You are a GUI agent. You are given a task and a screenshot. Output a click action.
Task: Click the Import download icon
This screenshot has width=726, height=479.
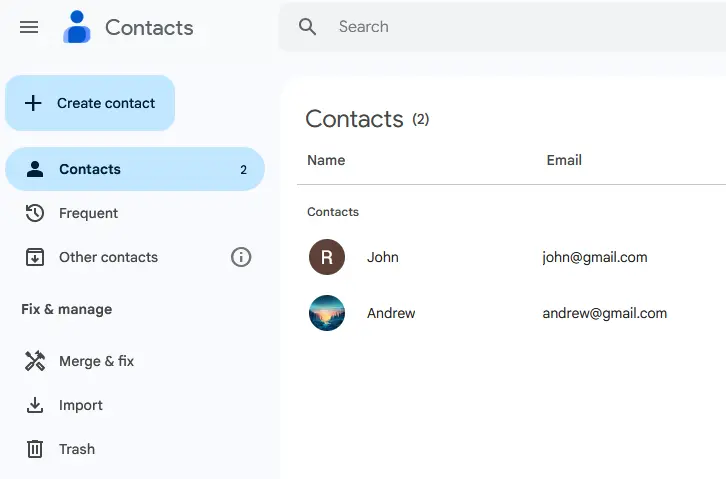point(35,405)
